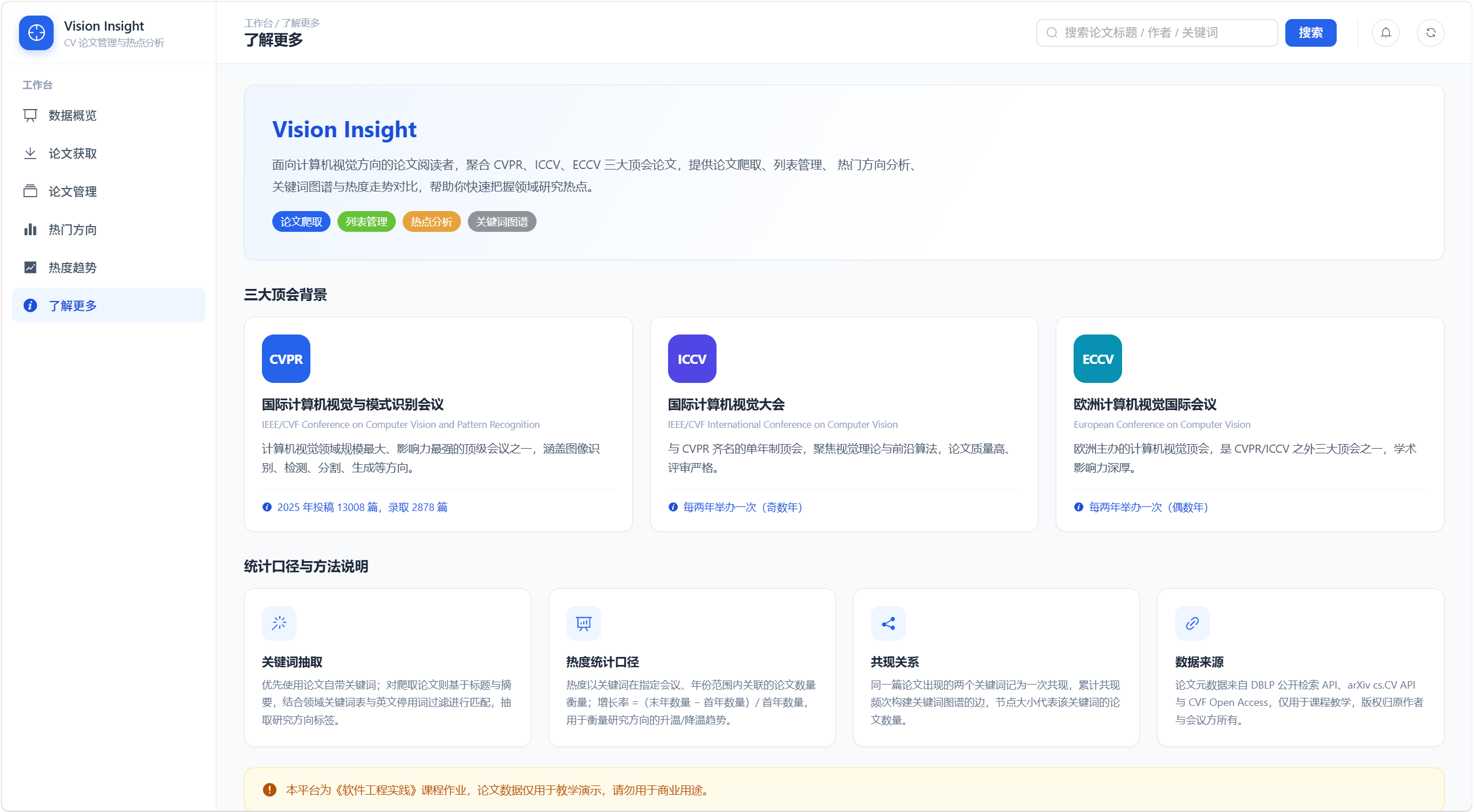1474x812 pixels.
Task: Click the warning icon in the notice banner
Action: 269,790
